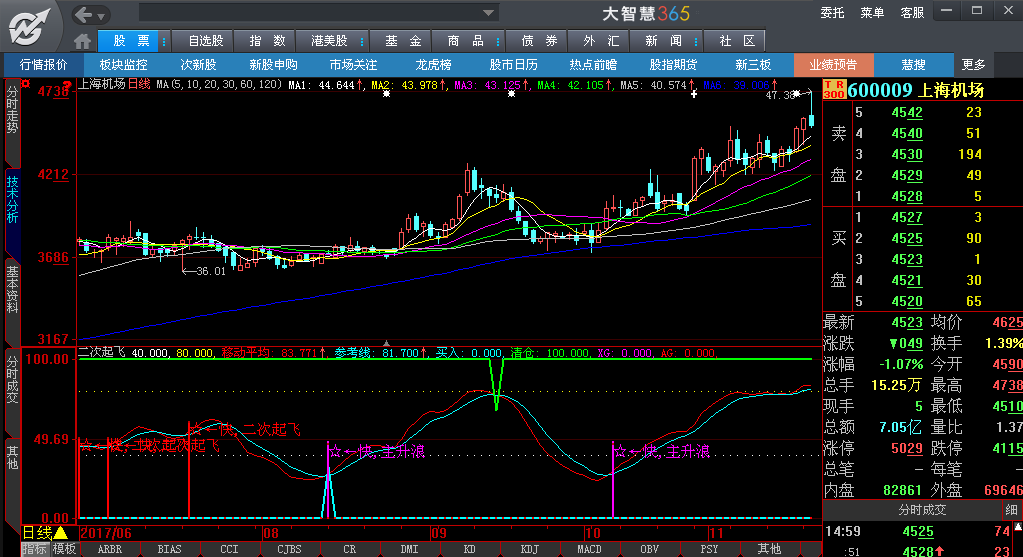Click the TR 300 badge icon
This screenshot has width=1023, height=557.
834,90
